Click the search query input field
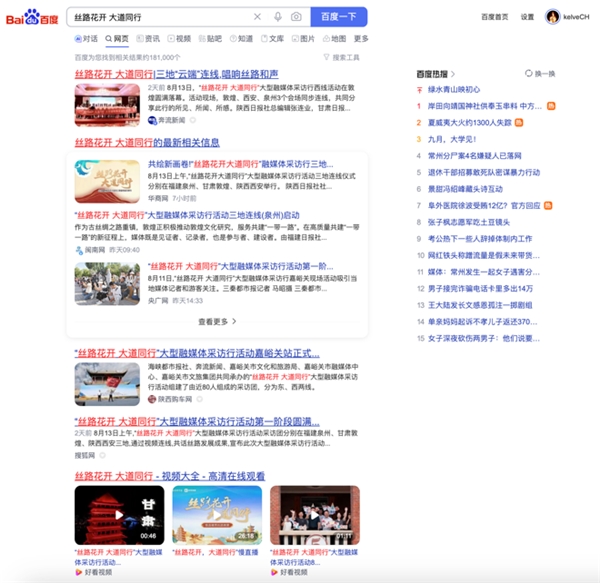This screenshot has width=600, height=583. coord(160,17)
